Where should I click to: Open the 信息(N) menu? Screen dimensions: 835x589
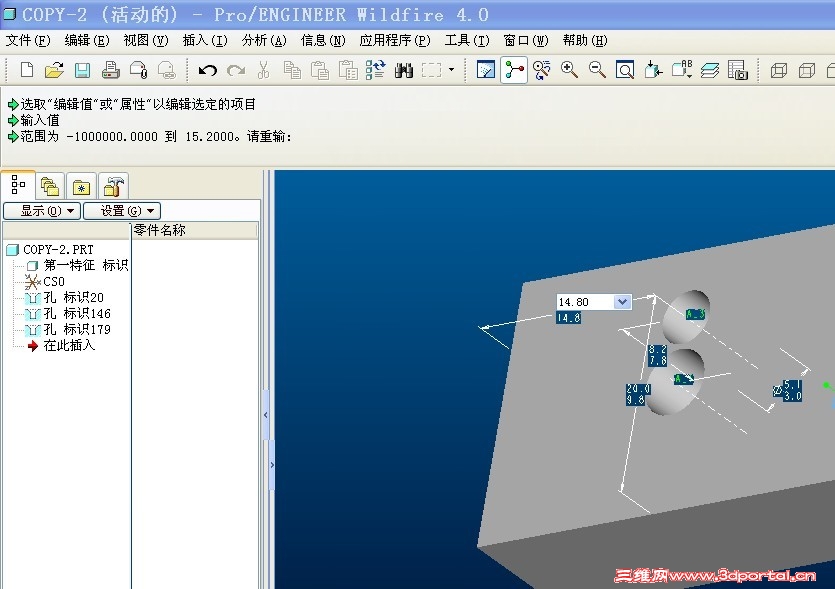pos(323,40)
